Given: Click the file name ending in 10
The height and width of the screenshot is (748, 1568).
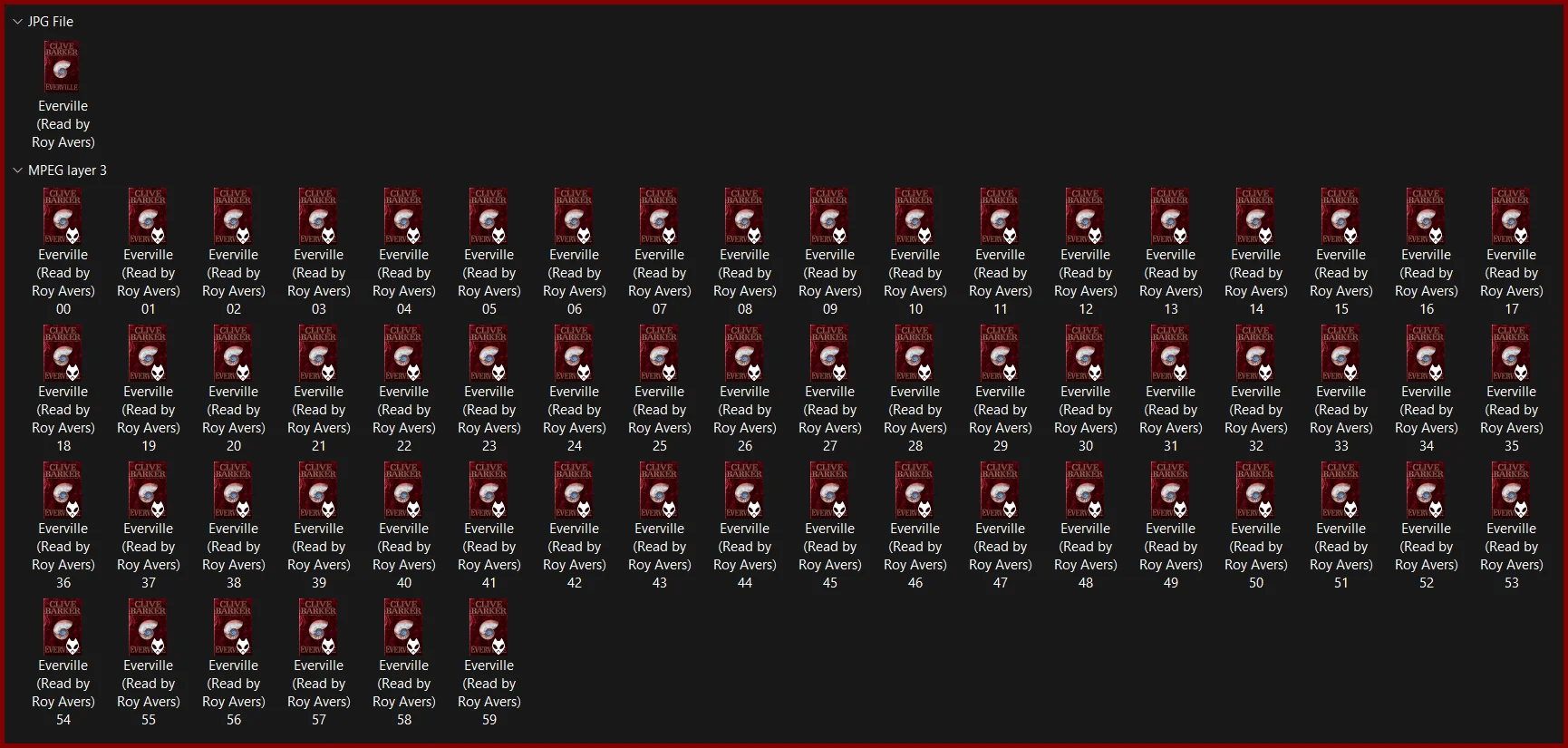Looking at the screenshot, I should coord(915,282).
